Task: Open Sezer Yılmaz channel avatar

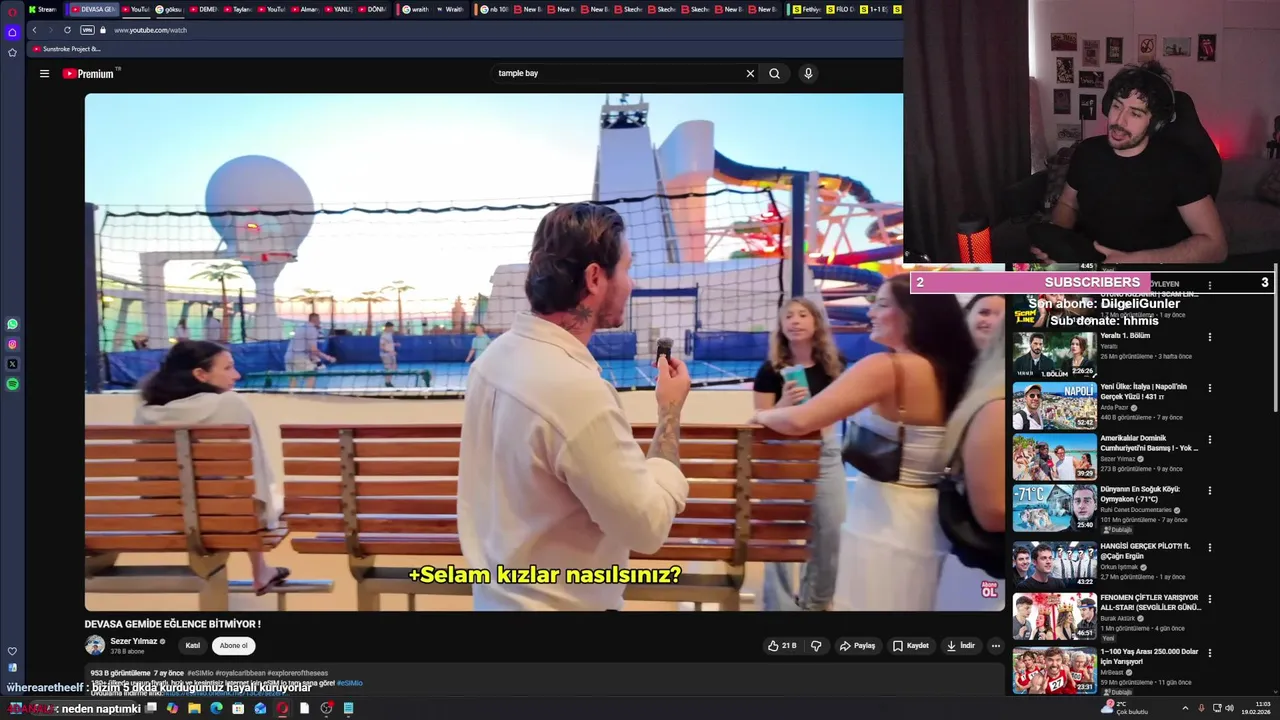Action: (x=95, y=645)
